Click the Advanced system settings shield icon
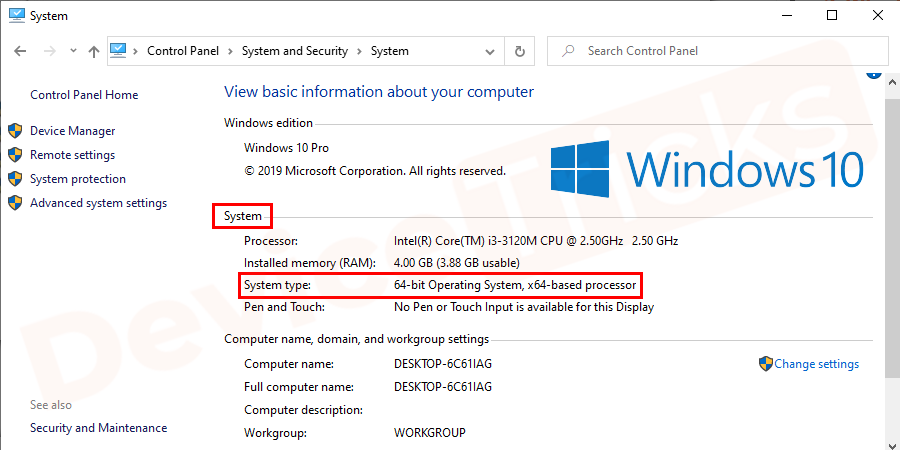 (x=15, y=203)
